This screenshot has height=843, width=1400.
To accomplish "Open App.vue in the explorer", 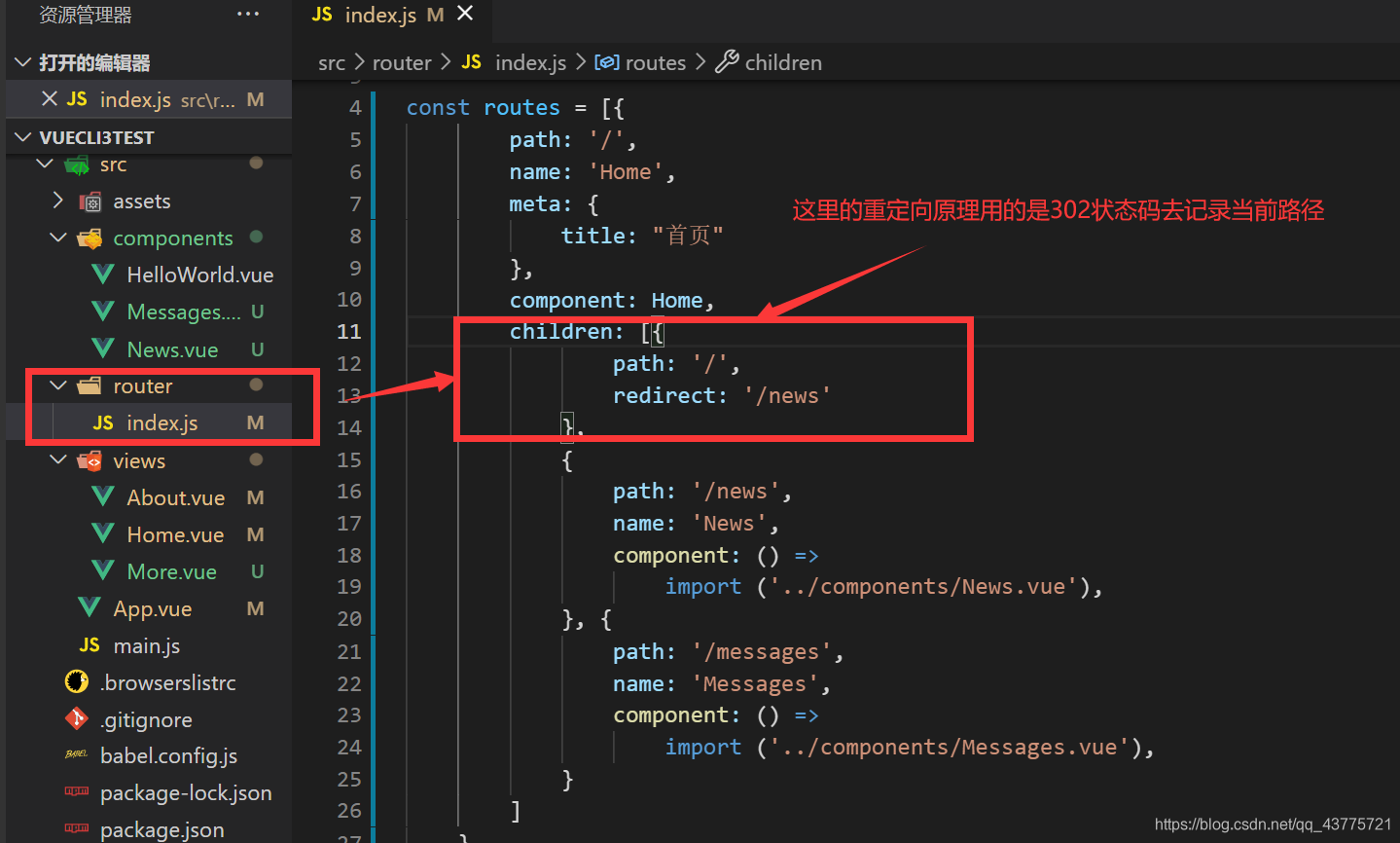I will point(152,608).
